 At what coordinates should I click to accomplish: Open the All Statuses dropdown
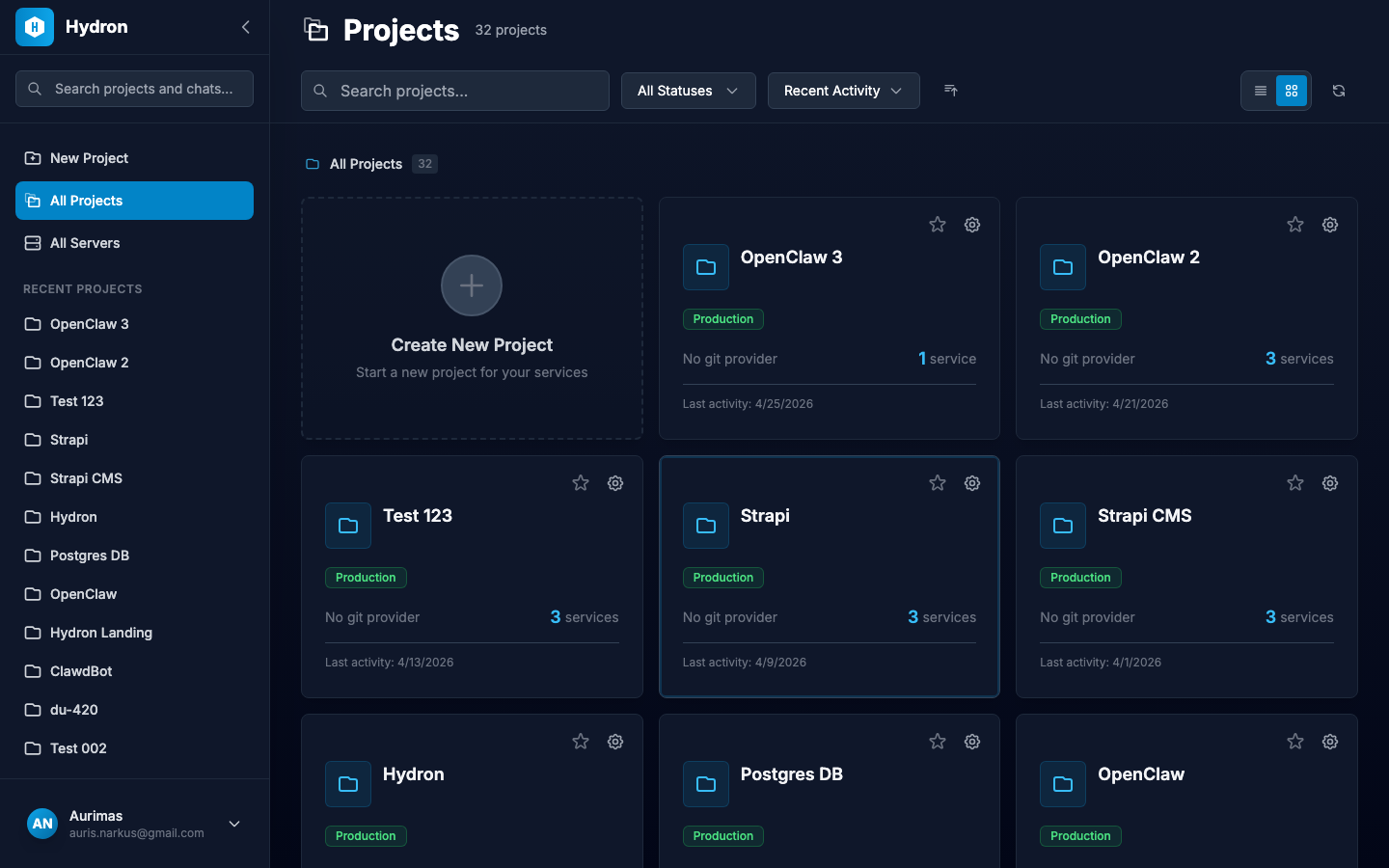(689, 91)
